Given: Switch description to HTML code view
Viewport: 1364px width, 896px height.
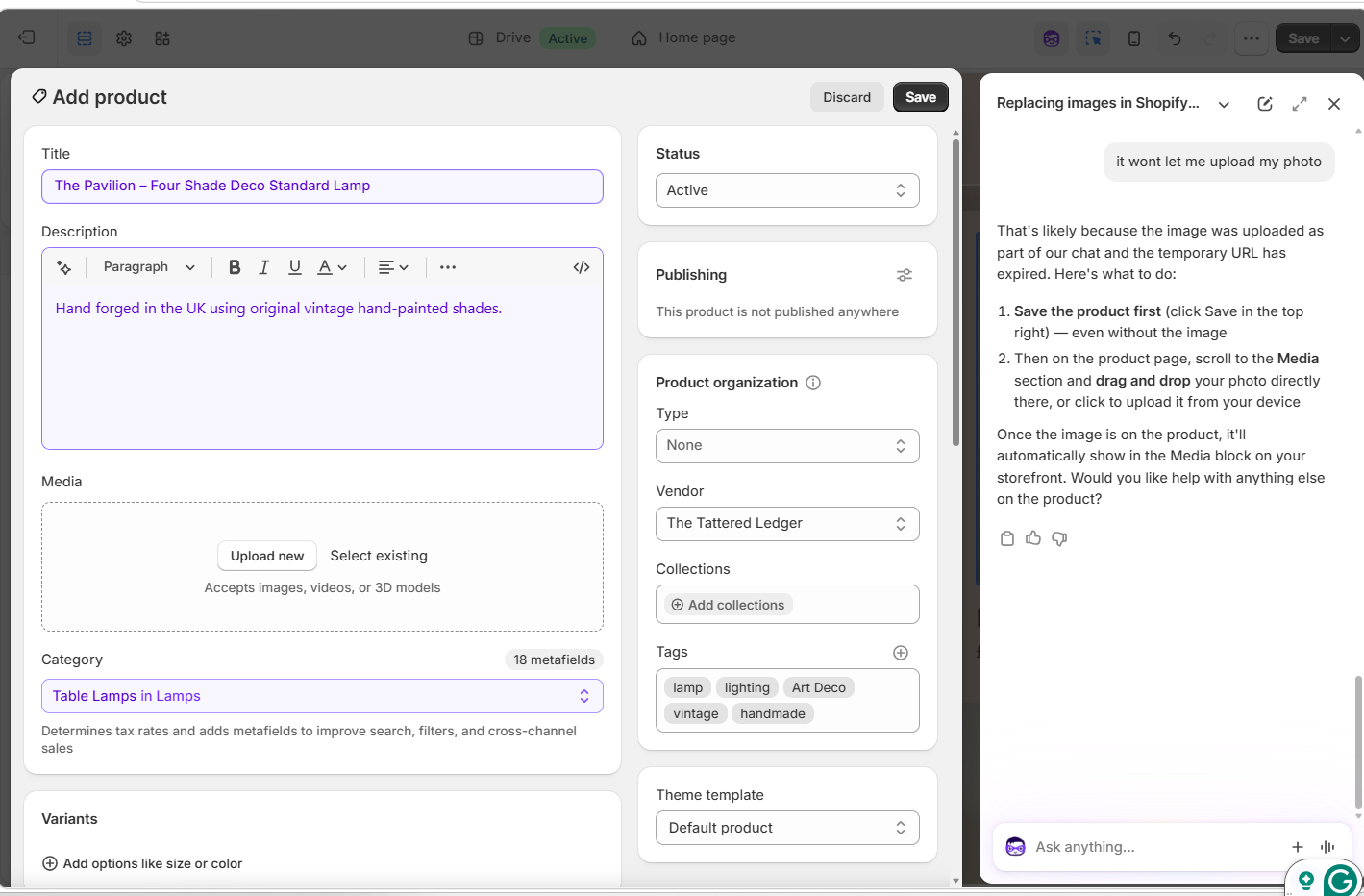Looking at the screenshot, I should click(x=582, y=267).
